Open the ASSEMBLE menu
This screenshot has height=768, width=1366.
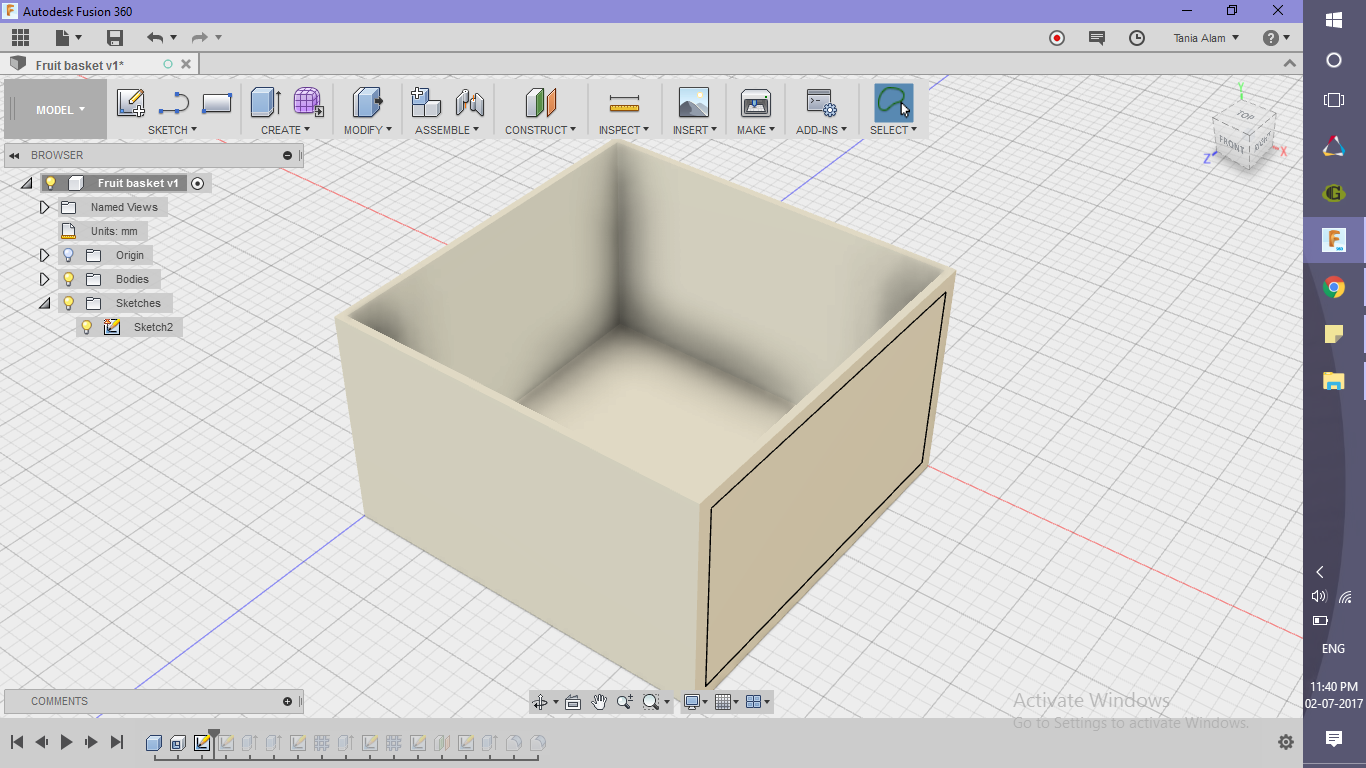coord(447,130)
